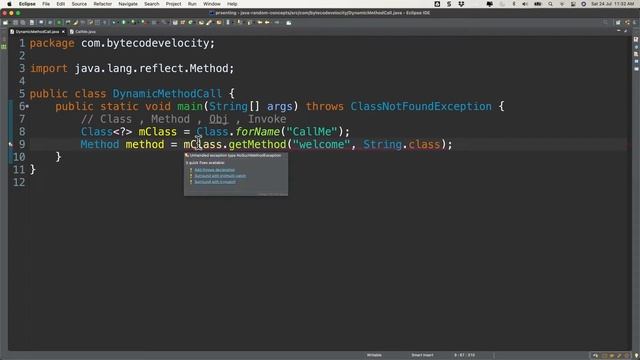Click the green Run launch toolbar button
The width and height of the screenshot is (640, 360).
coord(123,22)
